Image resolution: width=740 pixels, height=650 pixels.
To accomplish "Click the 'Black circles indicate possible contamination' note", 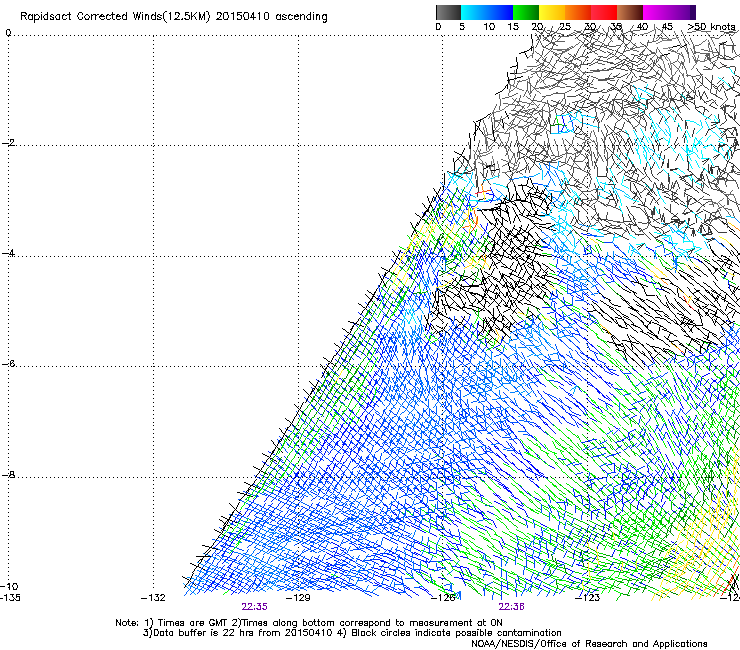I will click(456, 633).
